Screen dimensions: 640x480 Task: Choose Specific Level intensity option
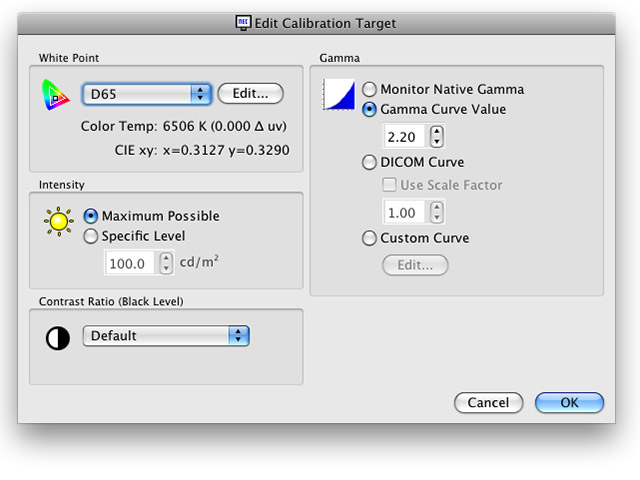92,236
